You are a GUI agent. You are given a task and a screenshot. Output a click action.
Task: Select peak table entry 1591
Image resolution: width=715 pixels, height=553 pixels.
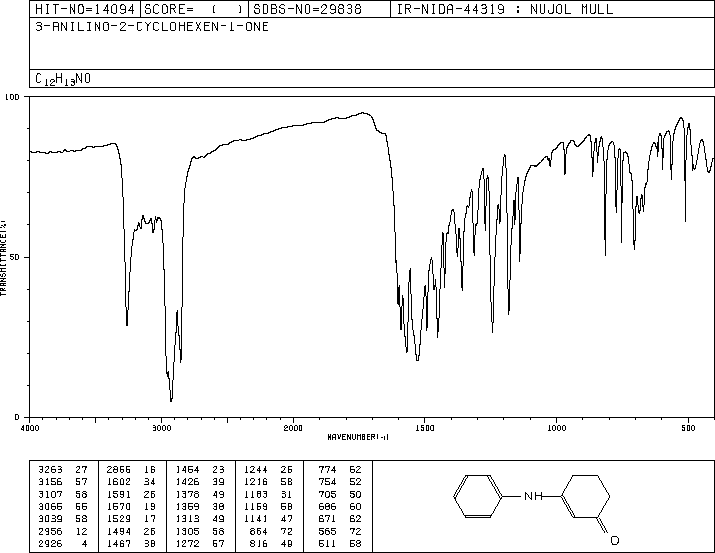(x=119, y=494)
